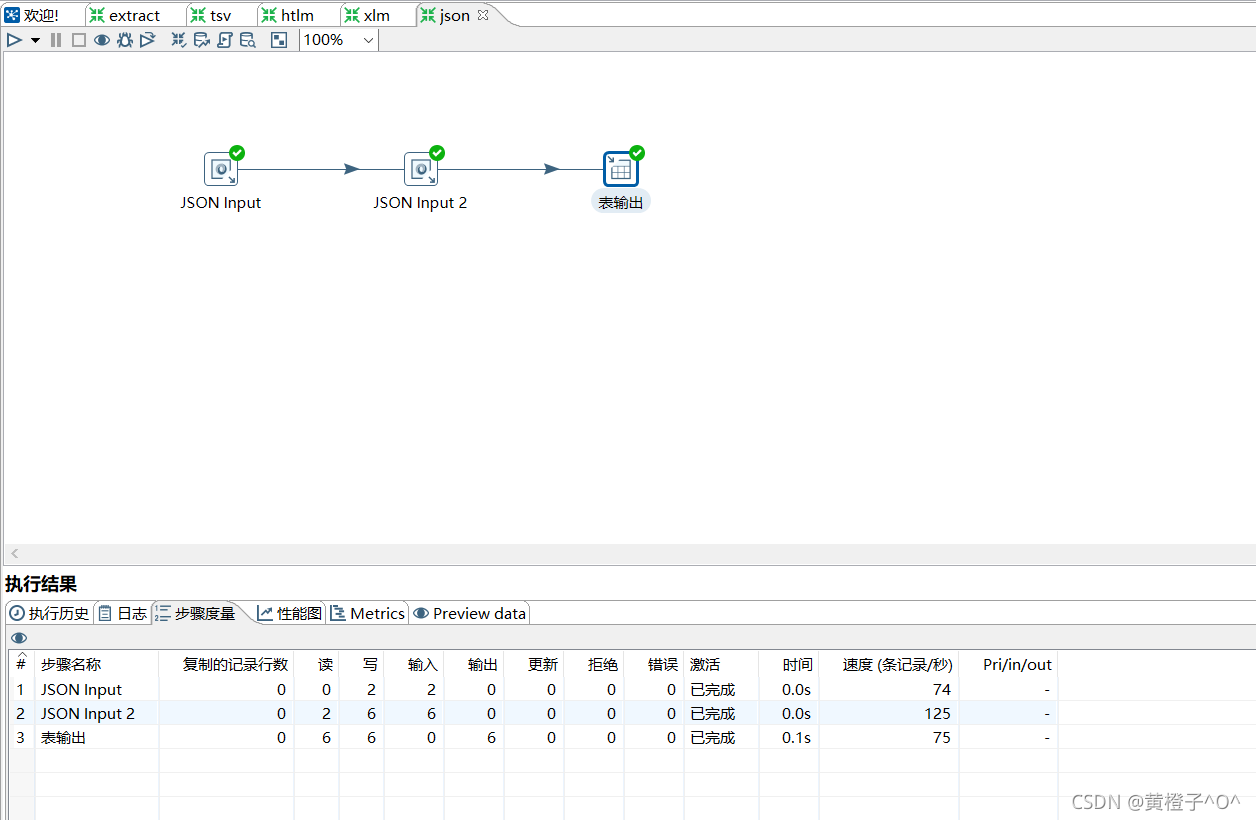Click the hop arrow leading into 表输出
This screenshot has height=820, width=1256.
(551, 169)
